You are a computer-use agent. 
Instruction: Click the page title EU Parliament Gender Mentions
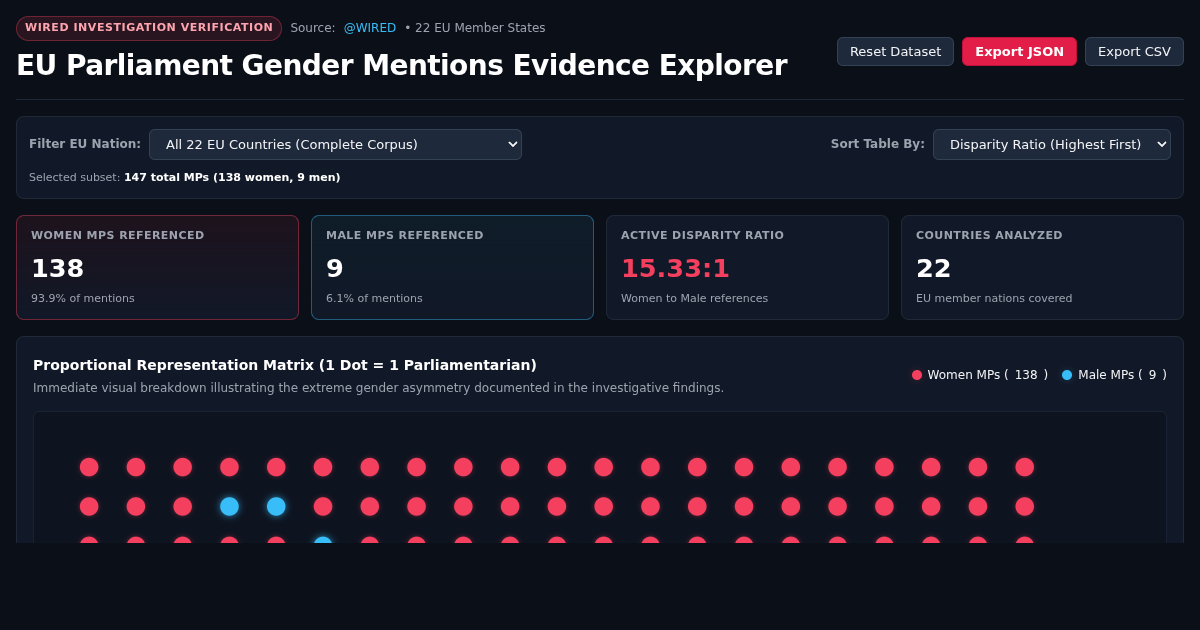401,65
